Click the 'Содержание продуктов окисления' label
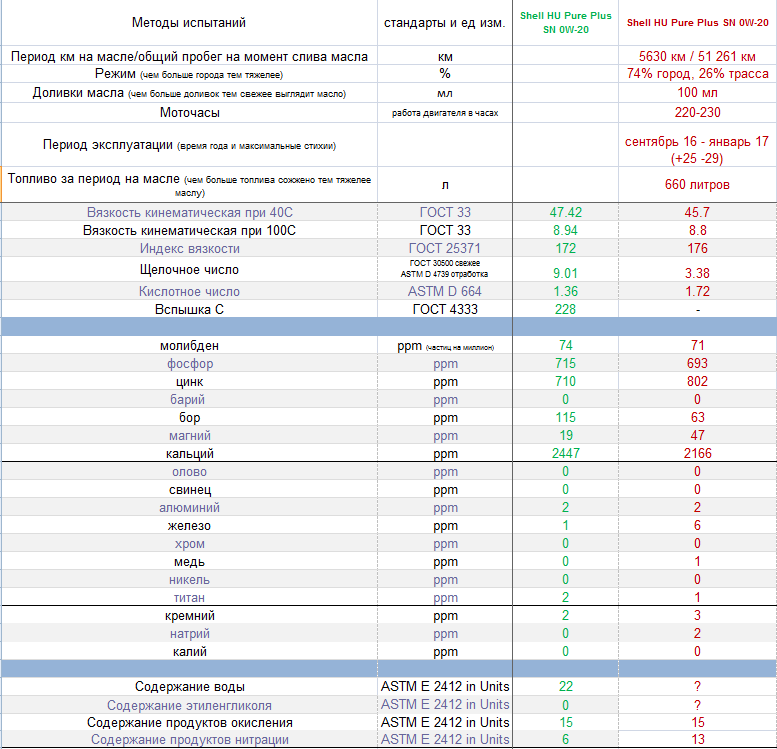This screenshot has width=777, height=749. (x=190, y=723)
